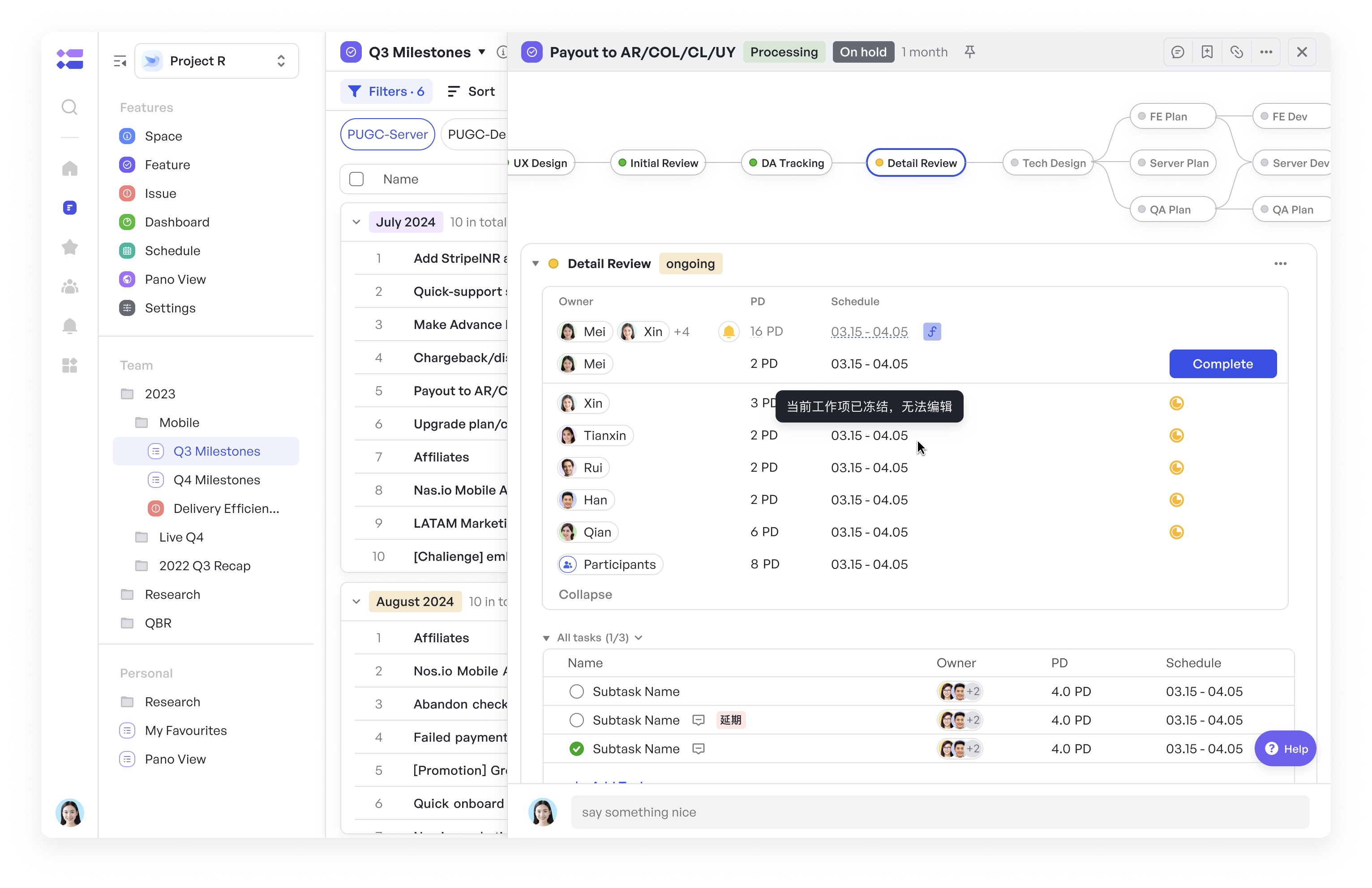Type in the say something nice field
The width and height of the screenshot is (1372, 888).
(939, 812)
